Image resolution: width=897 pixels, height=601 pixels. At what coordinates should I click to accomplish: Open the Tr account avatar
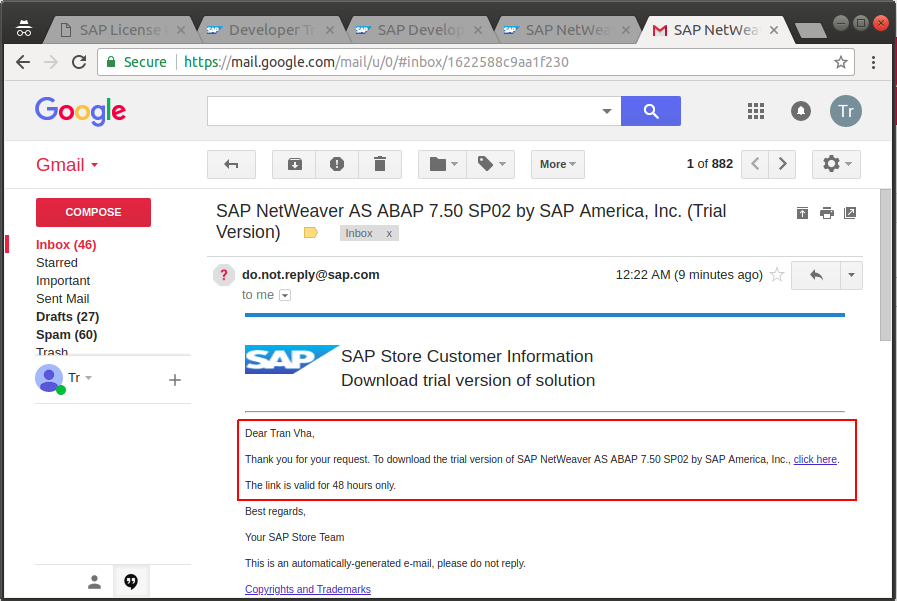(x=846, y=111)
